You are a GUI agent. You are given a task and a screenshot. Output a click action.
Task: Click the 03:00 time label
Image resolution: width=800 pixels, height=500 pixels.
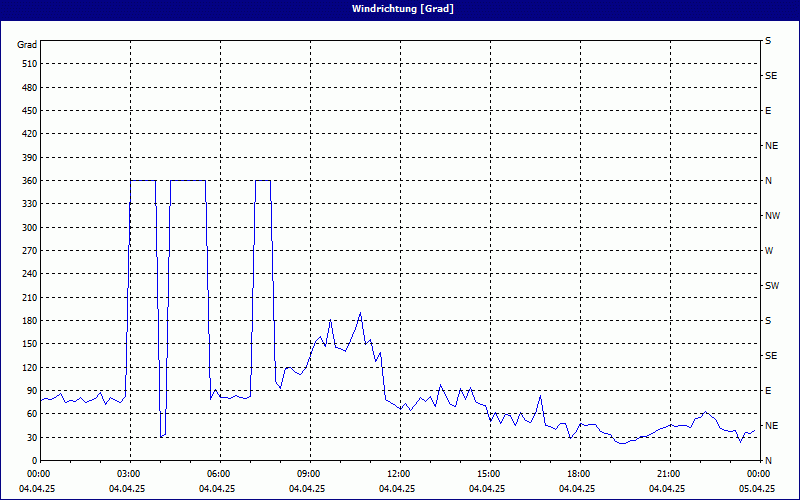click(130, 474)
